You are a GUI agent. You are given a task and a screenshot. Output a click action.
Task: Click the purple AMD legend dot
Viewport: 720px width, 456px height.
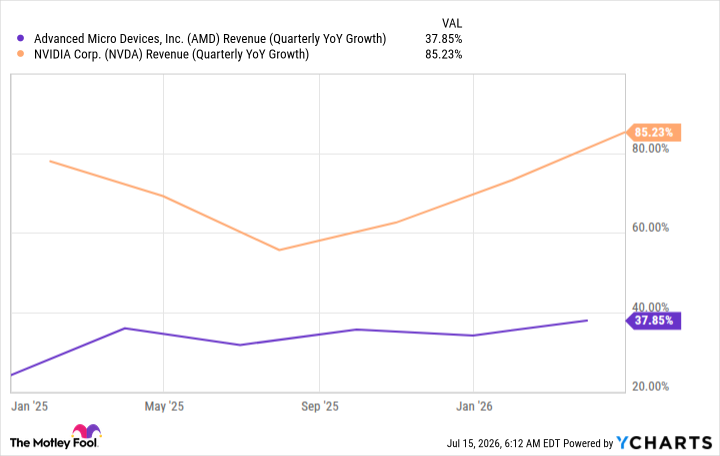coord(20,39)
